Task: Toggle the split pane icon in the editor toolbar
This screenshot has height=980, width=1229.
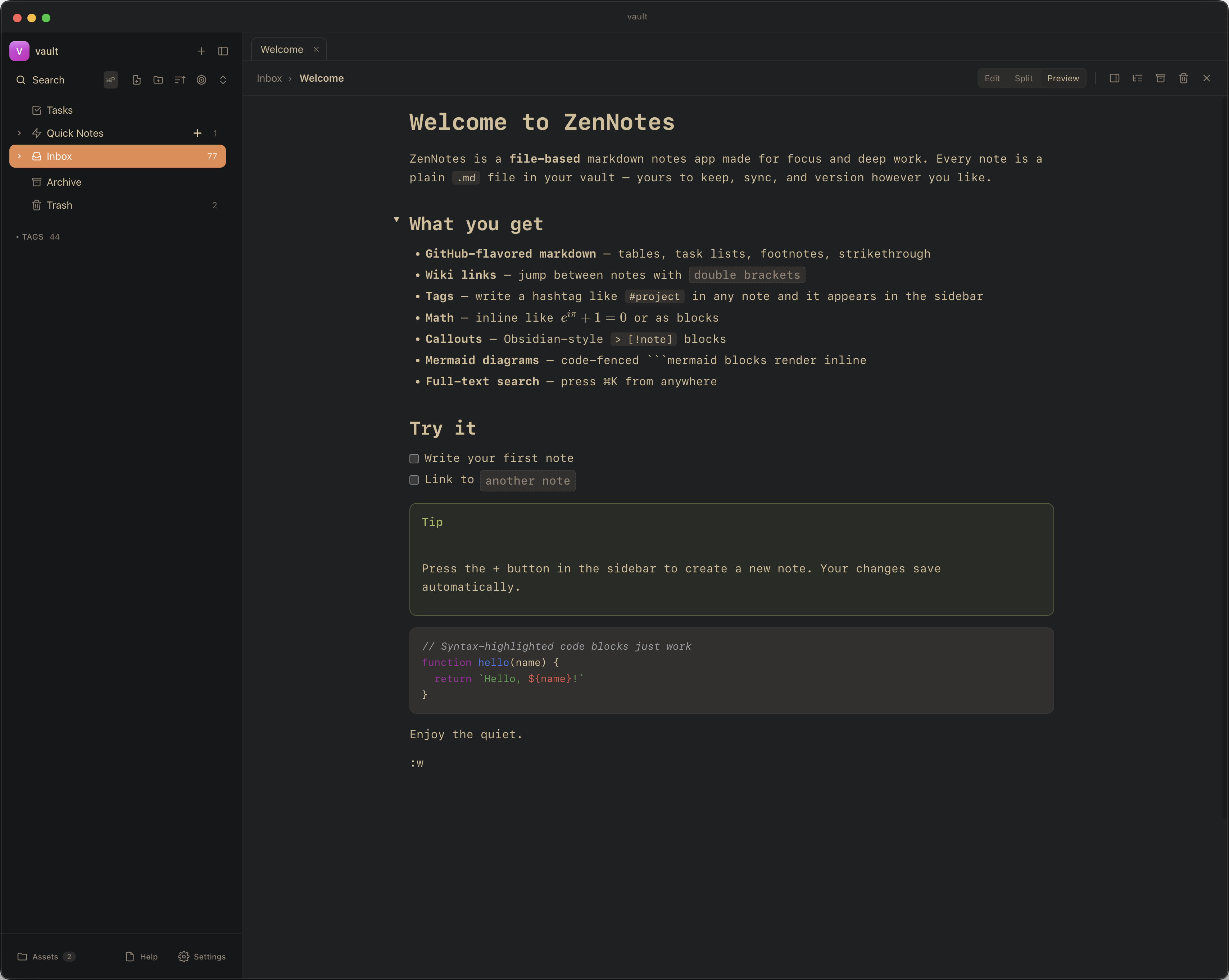Action: point(1115,78)
